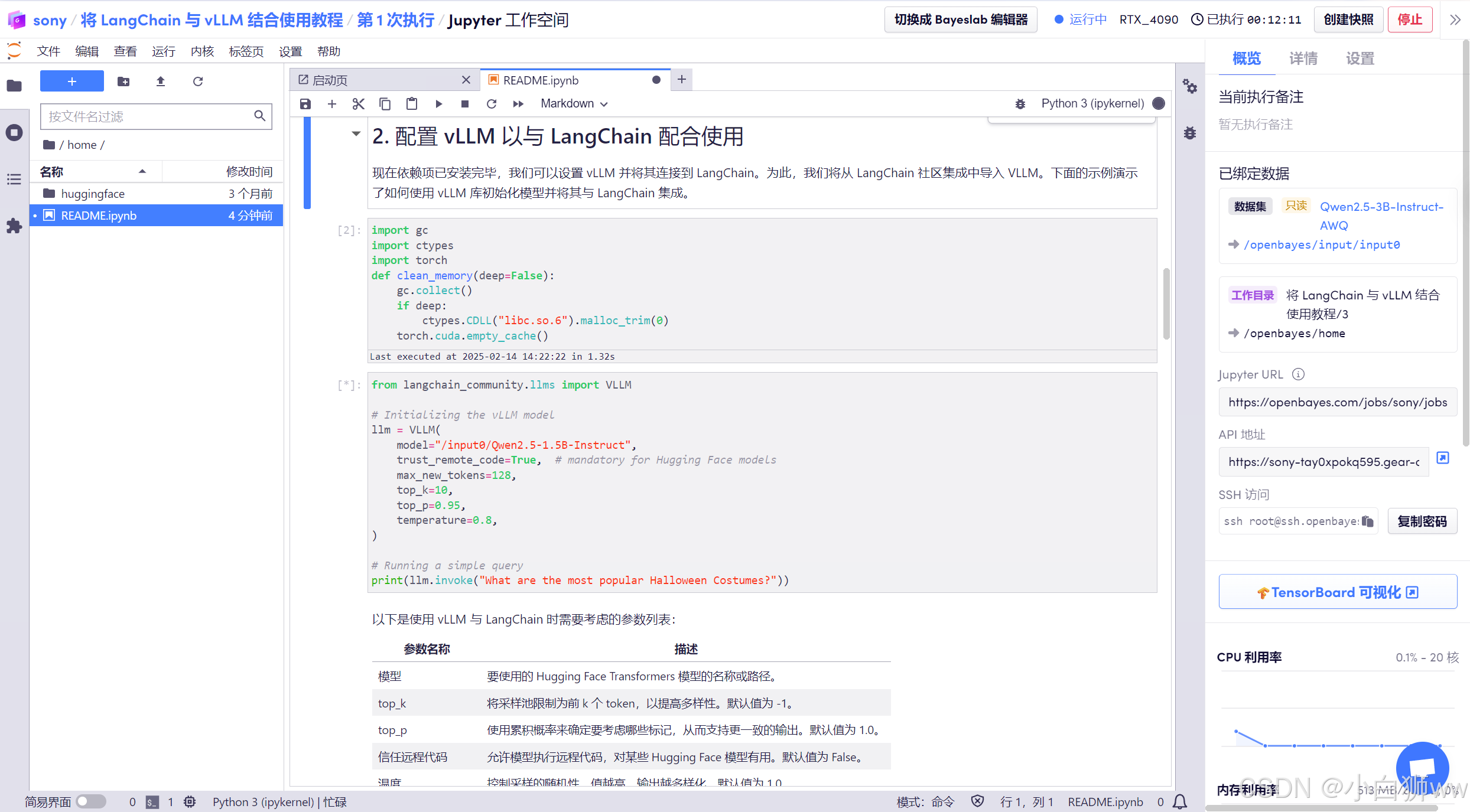Screen dimensions: 1470x812
Task: Toggle notifications via the bell icon
Action: (1180, 801)
